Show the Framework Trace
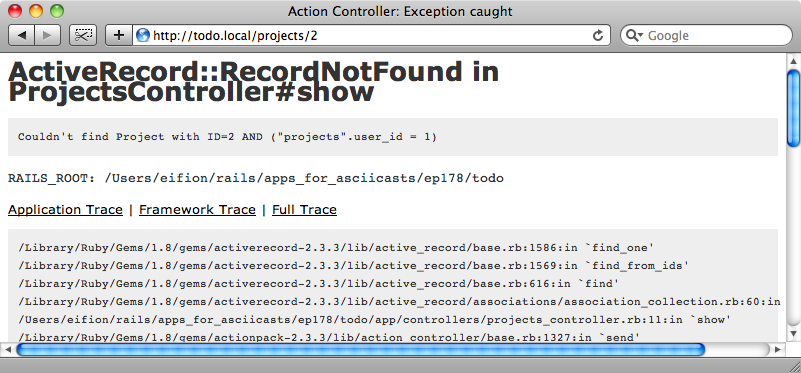801x373 pixels. pos(197,209)
